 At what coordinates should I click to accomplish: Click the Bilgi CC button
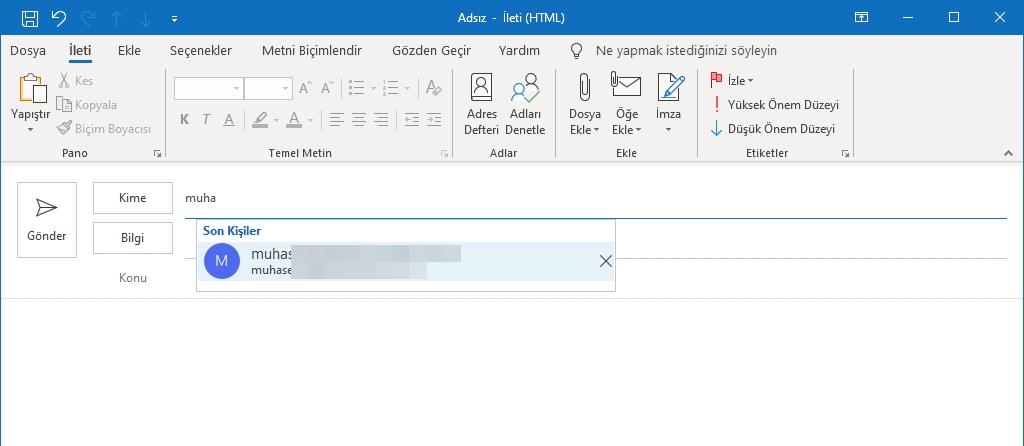pyautogui.click(x=132, y=238)
